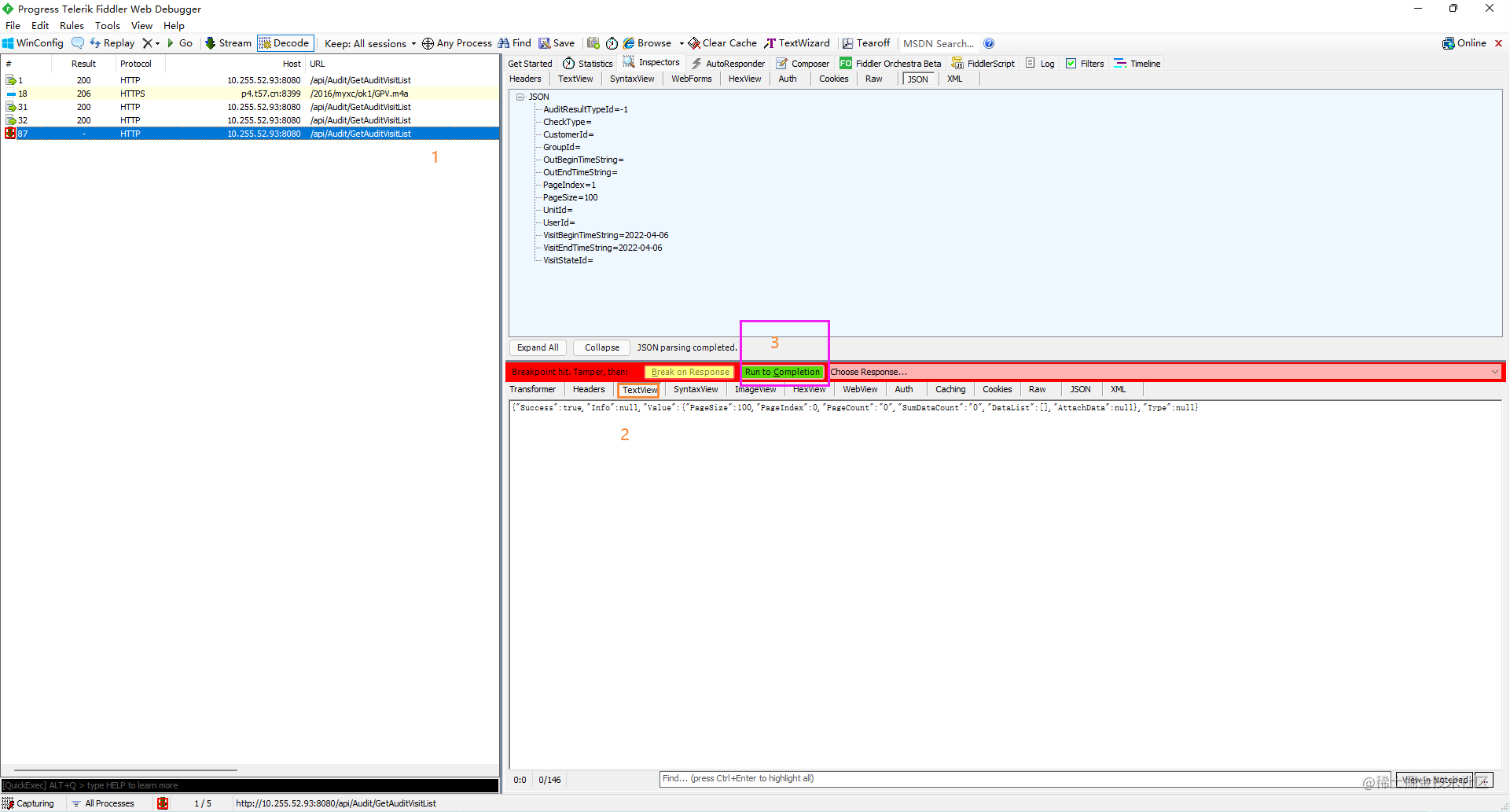Viewport: 1510px width, 812px height.
Task: Click the response Find text field
Action: [x=1025, y=779]
